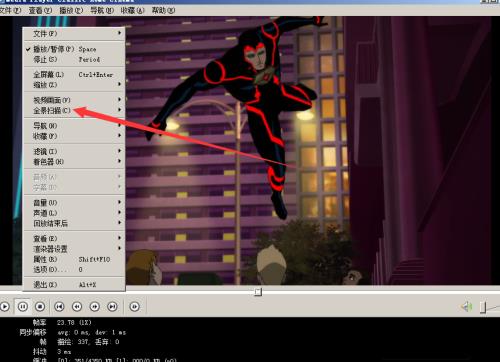Click the Play button in the toolbar
The image size is (500, 362).
coord(5,306)
